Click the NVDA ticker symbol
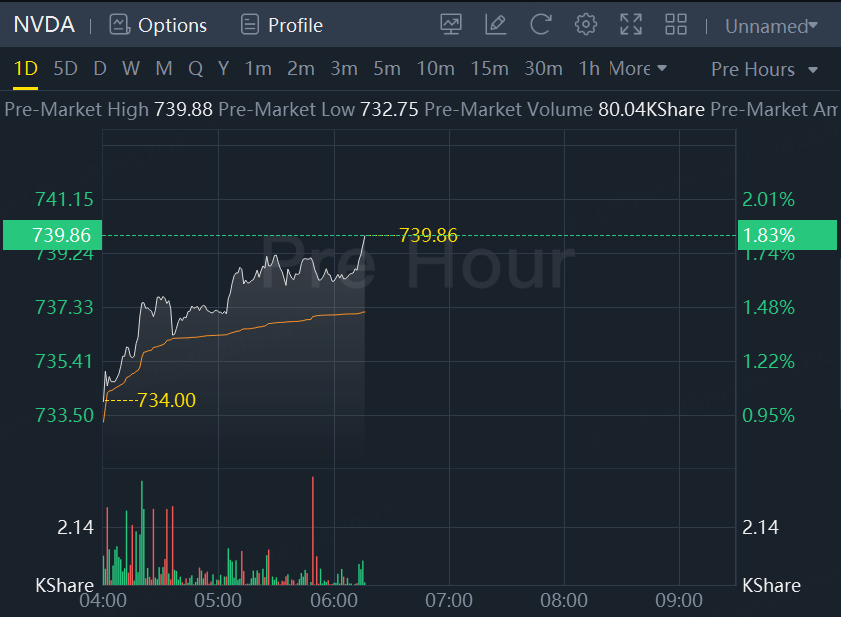 pyautogui.click(x=44, y=25)
